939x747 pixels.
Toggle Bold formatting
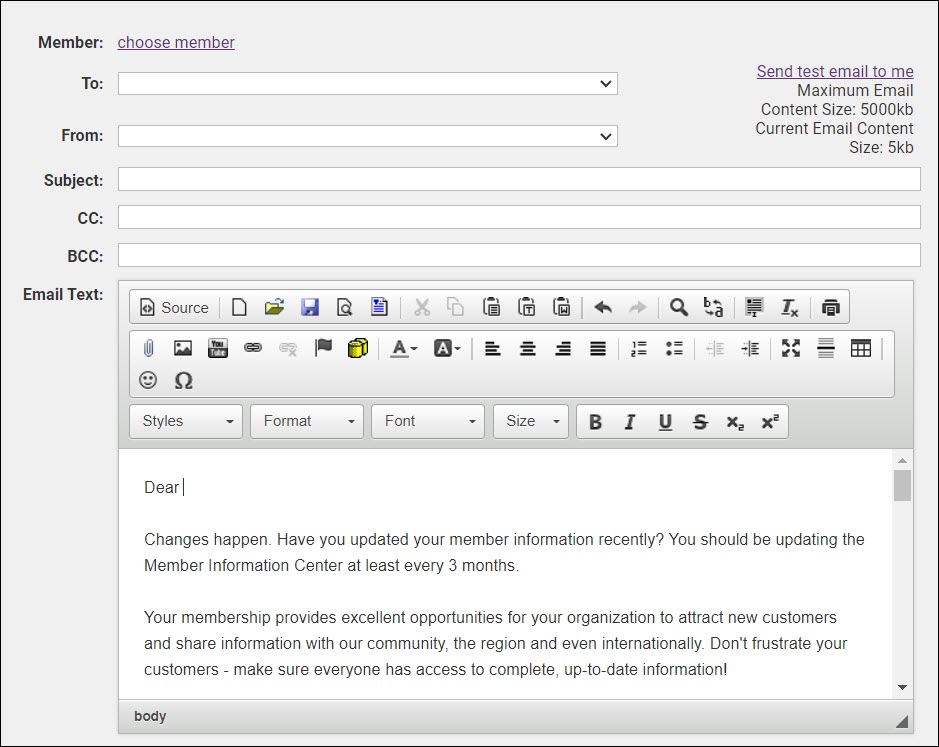[595, 422]
